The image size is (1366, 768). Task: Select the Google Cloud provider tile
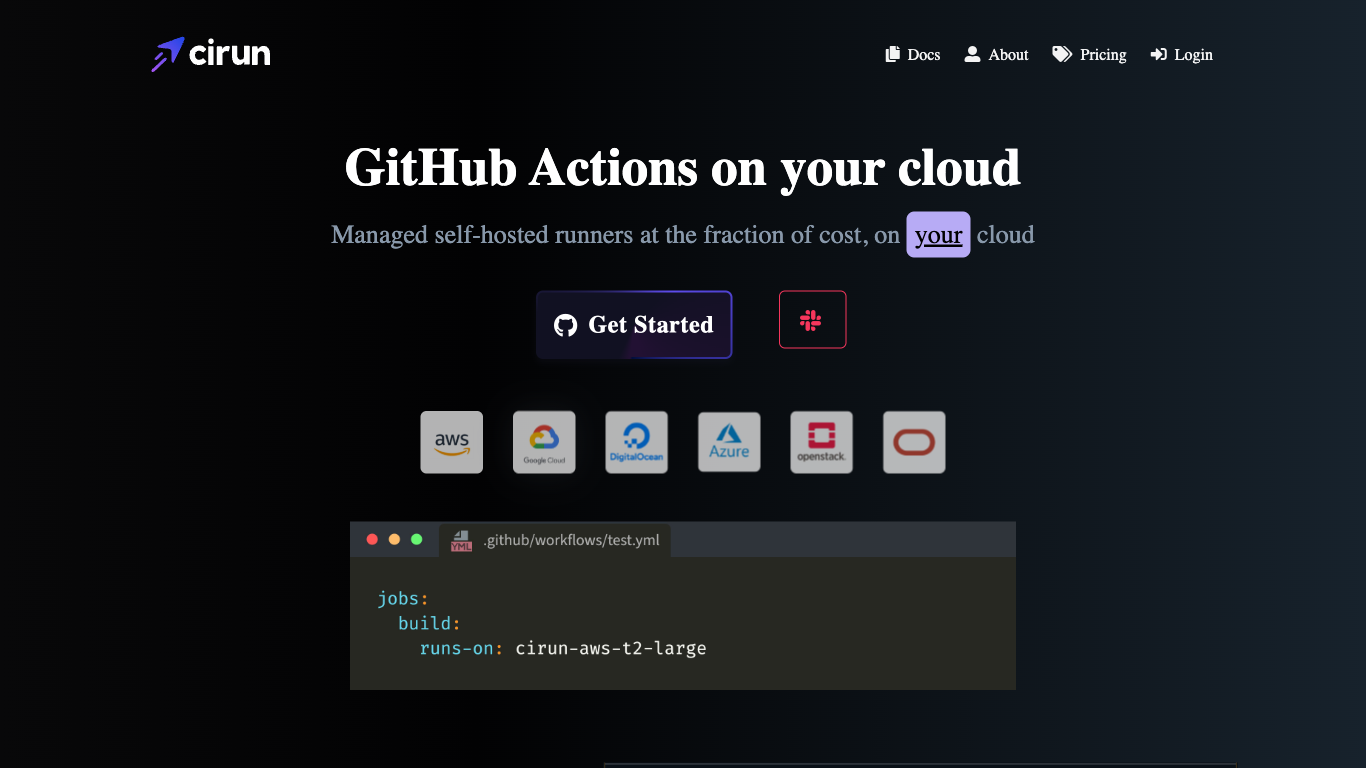544,442
